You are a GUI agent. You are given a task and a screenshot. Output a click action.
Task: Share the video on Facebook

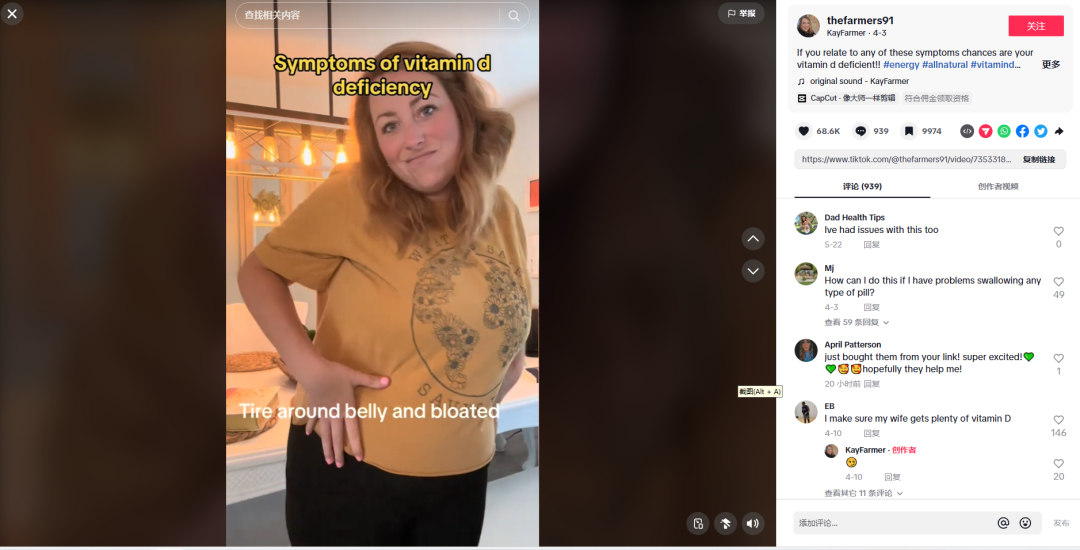1022,131
